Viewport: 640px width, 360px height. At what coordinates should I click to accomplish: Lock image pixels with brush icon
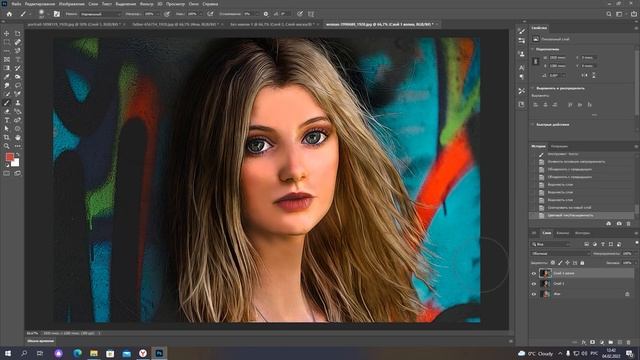click(x=560, y=263)
